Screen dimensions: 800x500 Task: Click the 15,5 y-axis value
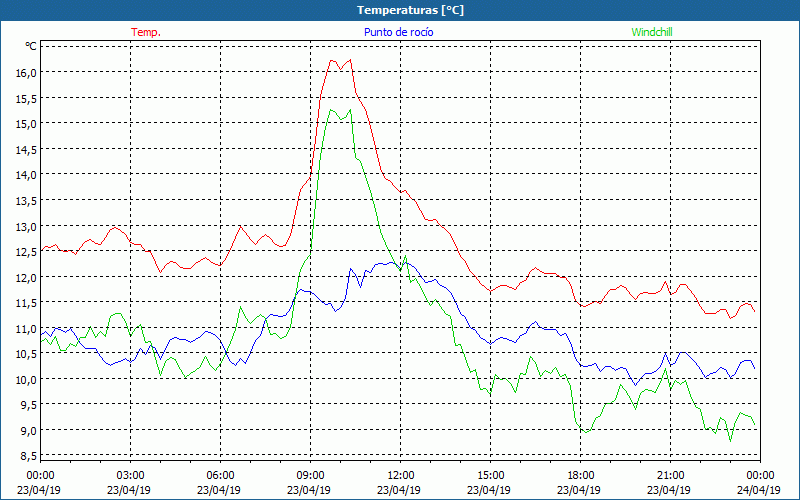[27, 98]
